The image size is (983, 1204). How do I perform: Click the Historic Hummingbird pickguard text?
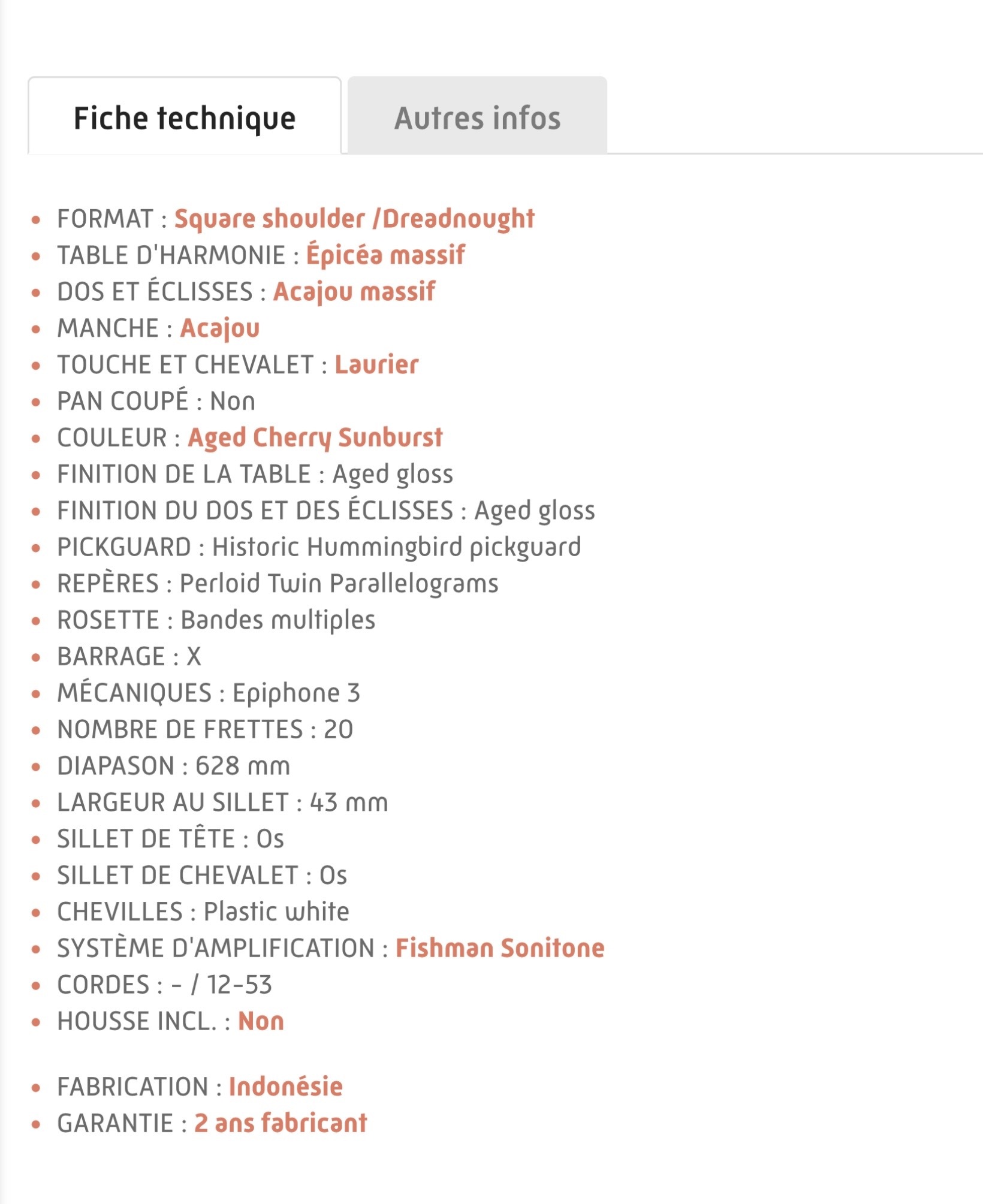[397, 547]
